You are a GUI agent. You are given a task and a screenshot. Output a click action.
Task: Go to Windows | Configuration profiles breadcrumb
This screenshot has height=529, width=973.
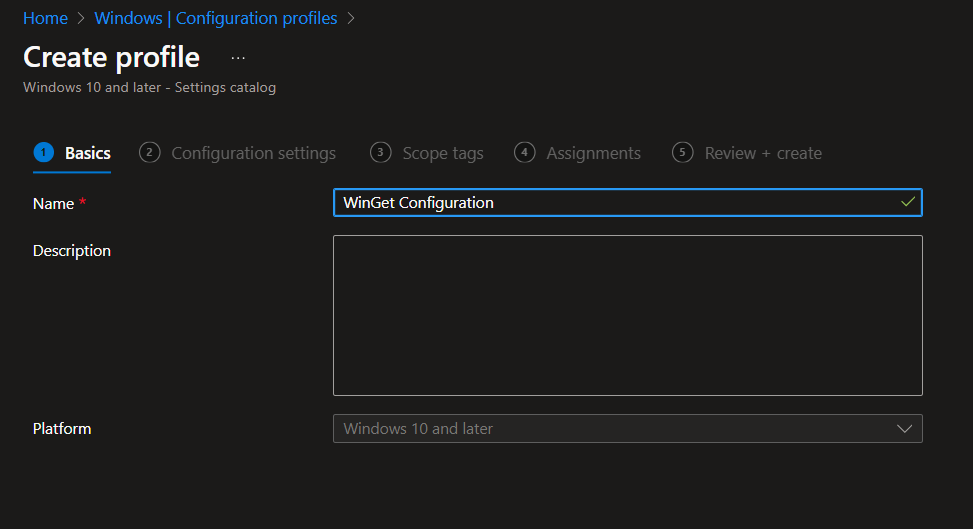(x=215, y=18)
